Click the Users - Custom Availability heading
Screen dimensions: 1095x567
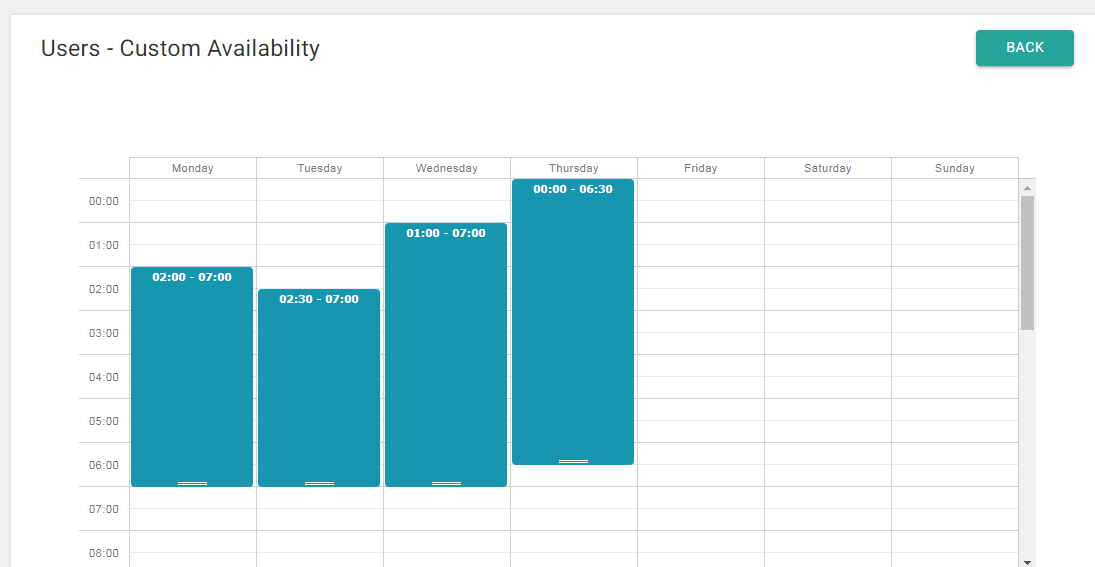click(x=180, y=48)
